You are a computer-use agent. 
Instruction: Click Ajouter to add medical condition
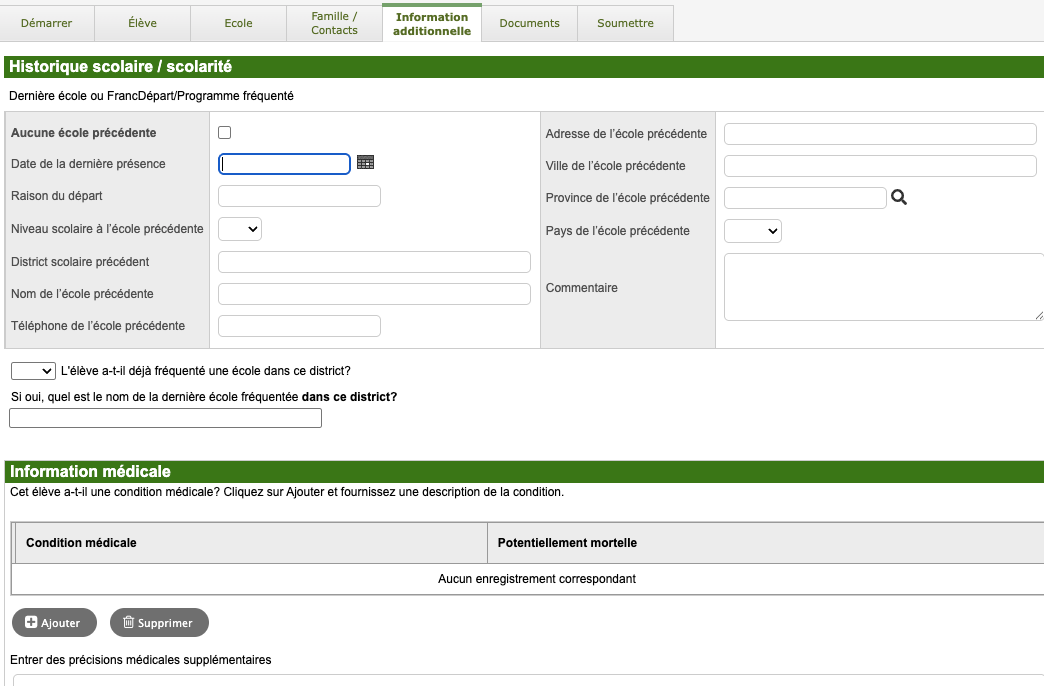coord(53,623)
